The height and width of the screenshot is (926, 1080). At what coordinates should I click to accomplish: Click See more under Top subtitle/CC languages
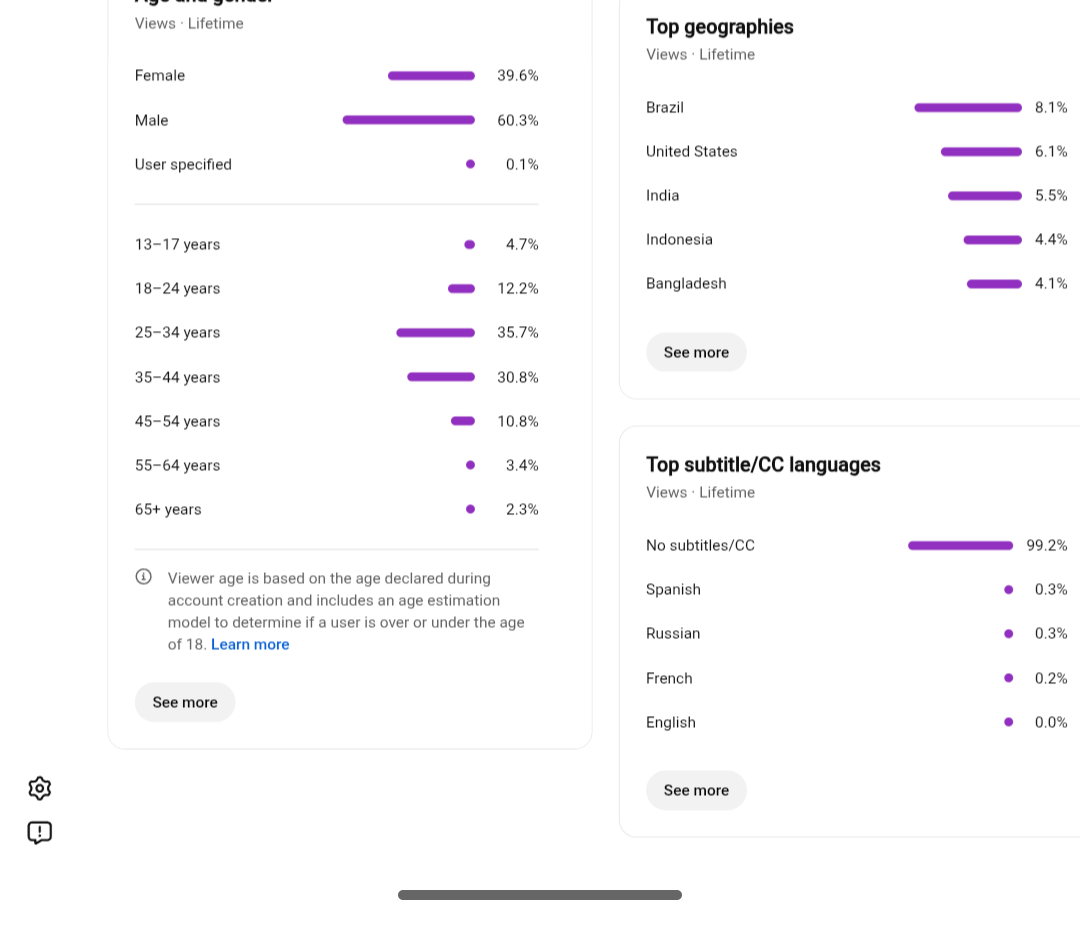696,790
